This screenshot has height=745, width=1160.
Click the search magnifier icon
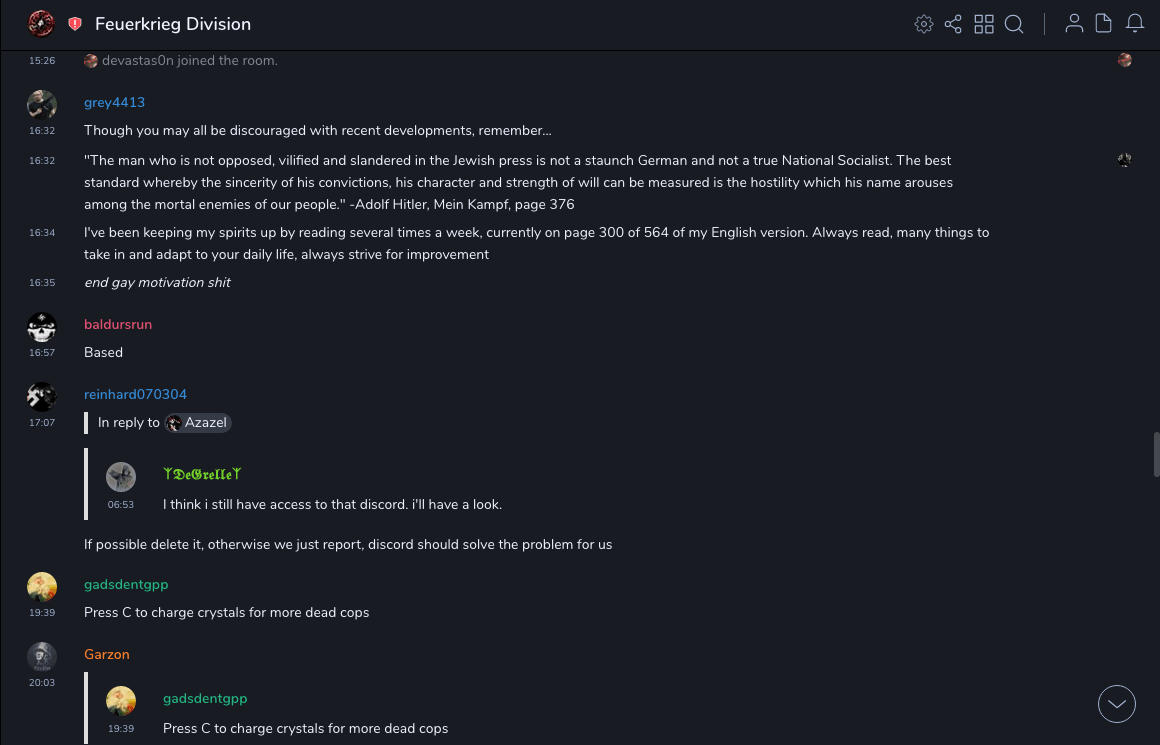tap(1014, 24)
